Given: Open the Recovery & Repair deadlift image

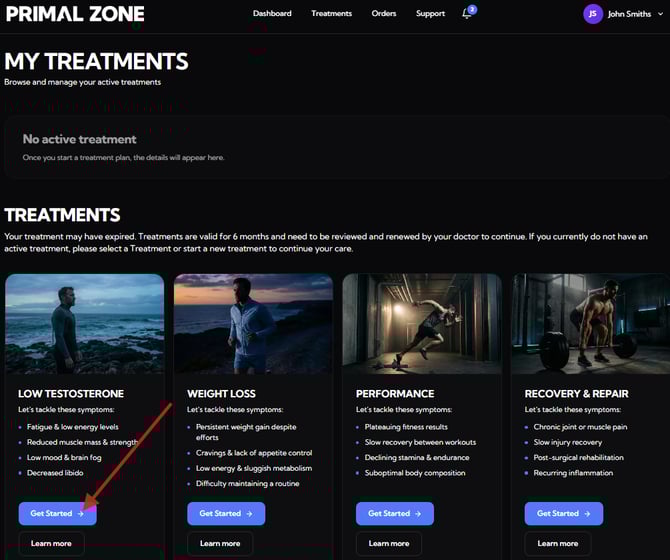Looking at the screenshot, I should [x=591, y=323].
